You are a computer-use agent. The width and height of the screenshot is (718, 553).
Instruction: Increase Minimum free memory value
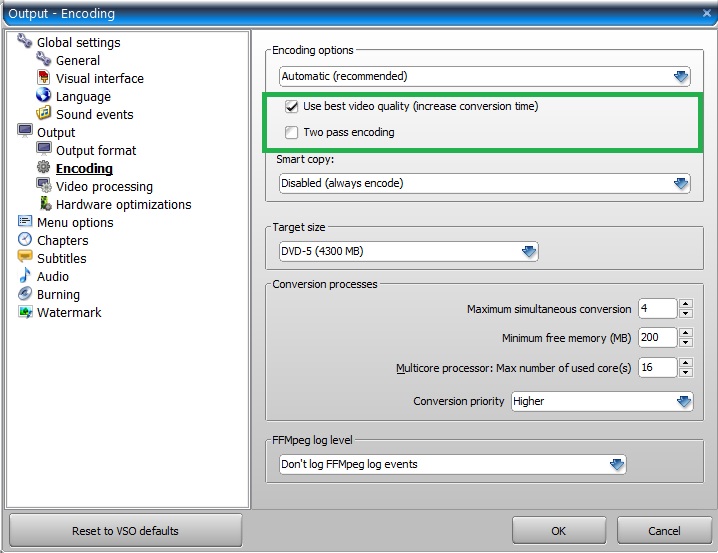[x=685, y=332]
